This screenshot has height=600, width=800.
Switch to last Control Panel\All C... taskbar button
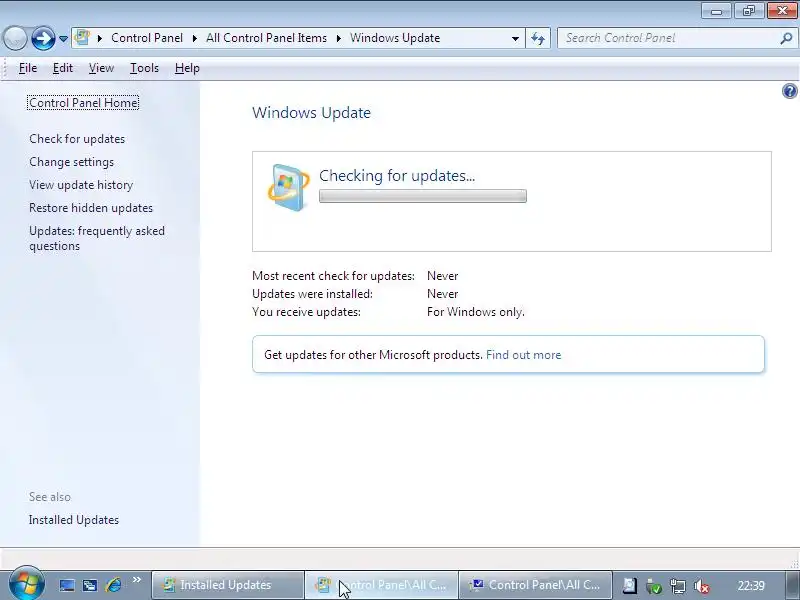tap(535, 585)
